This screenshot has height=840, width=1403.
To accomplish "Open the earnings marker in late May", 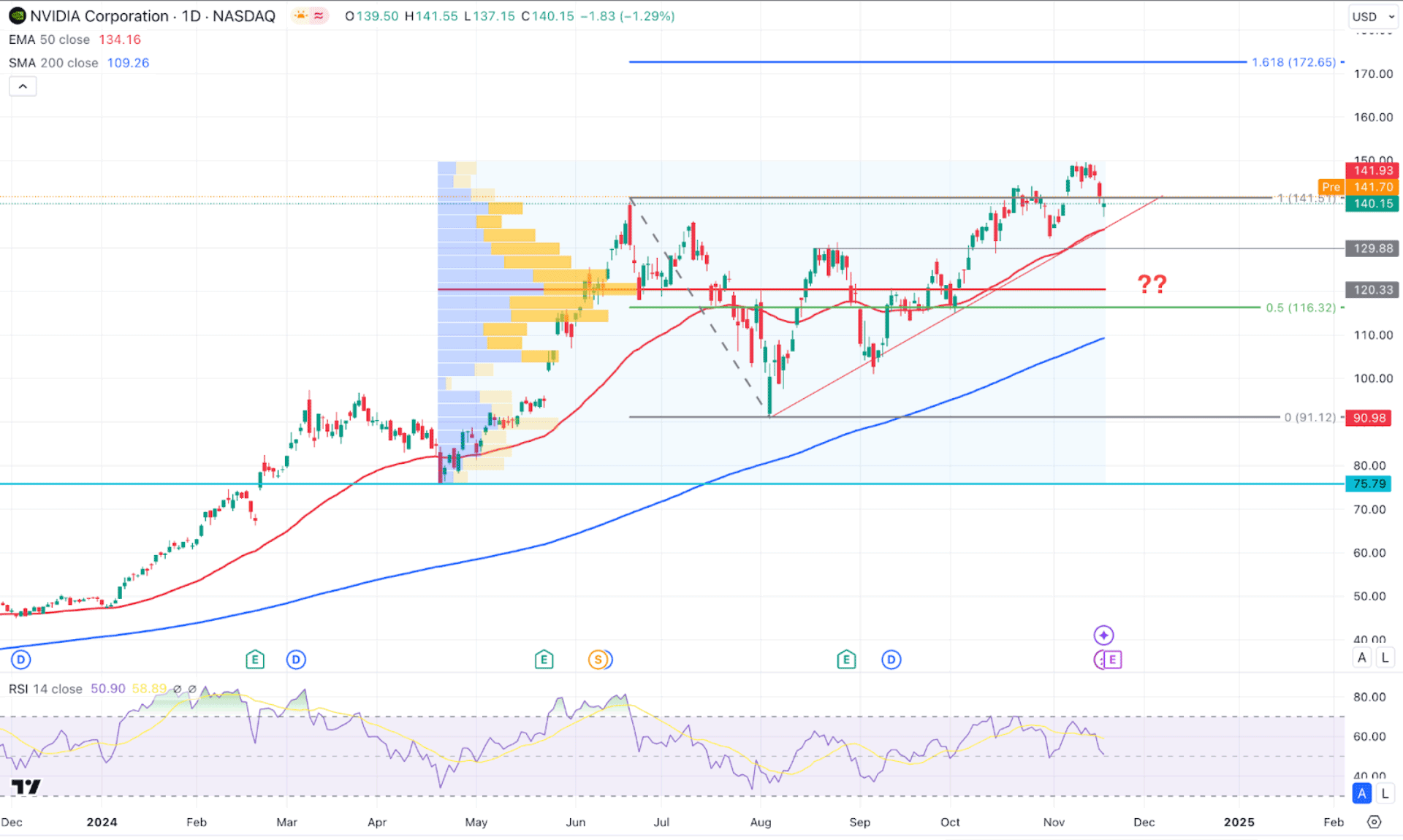I will click(x=544, y=660).
